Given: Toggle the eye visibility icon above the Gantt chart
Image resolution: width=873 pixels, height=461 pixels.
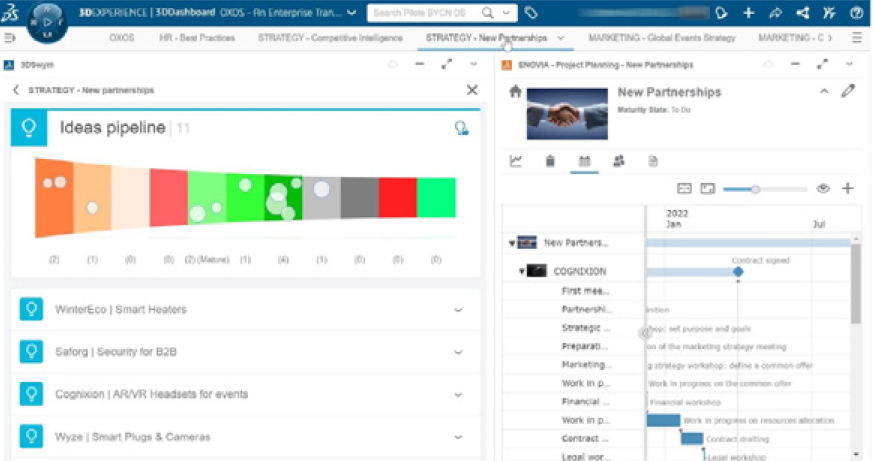Looking at the screenshot, I should pos(823,188).
